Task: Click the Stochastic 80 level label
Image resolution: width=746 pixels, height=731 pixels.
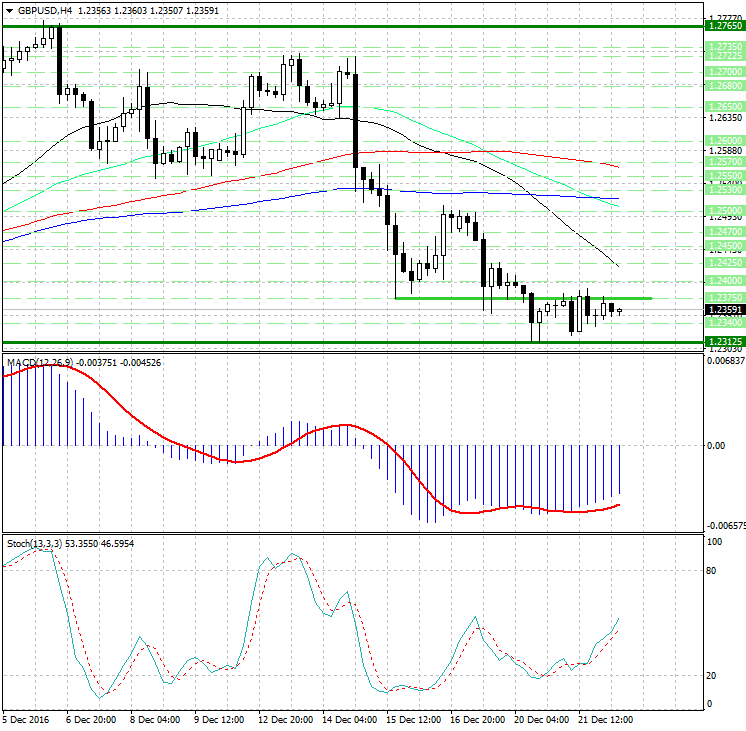Action: click(712, 572)
